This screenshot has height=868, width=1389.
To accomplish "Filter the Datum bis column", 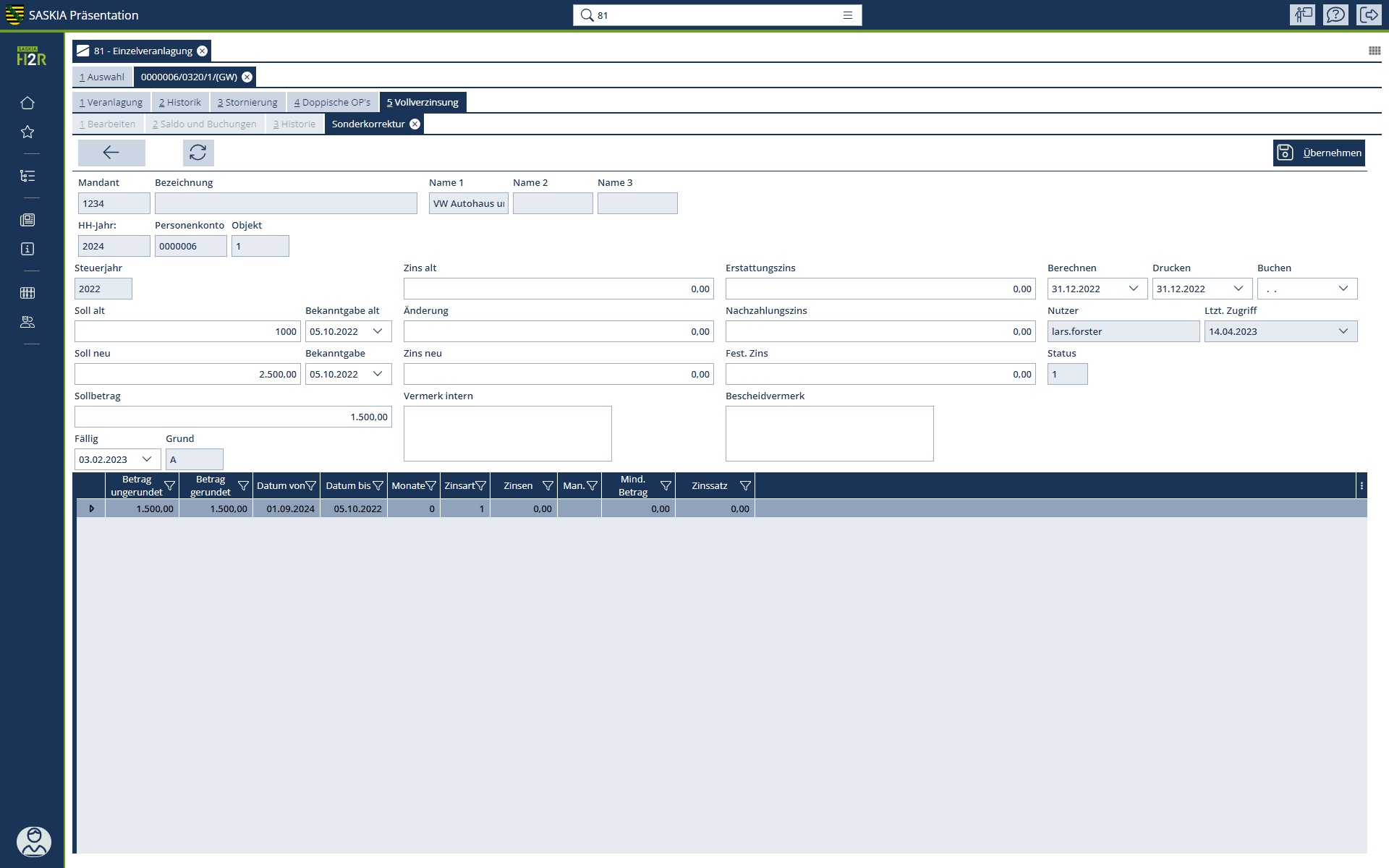I will [378, 486].
